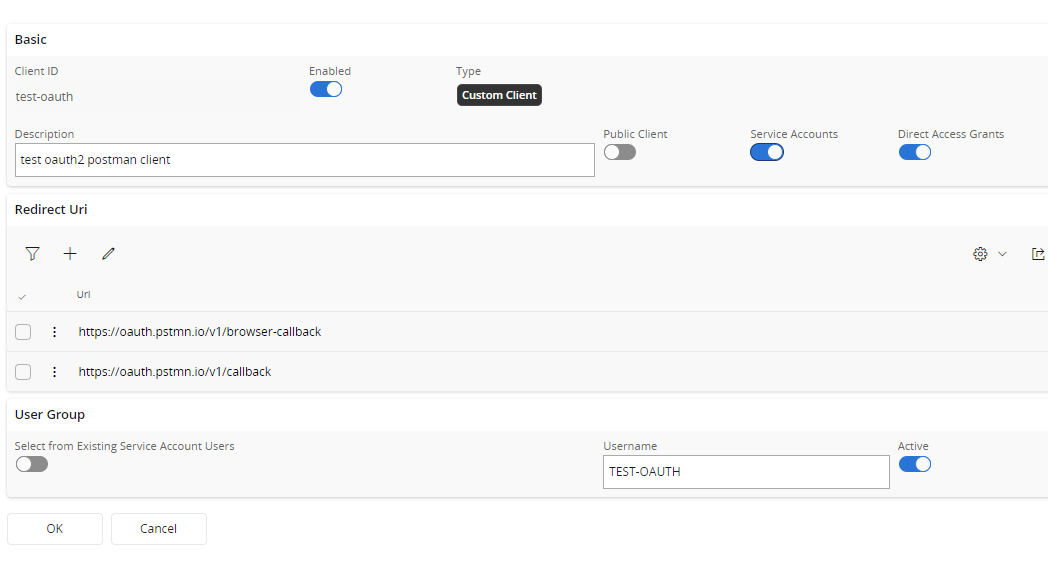Click the export icon at far right

click(x=1038, y=254)
